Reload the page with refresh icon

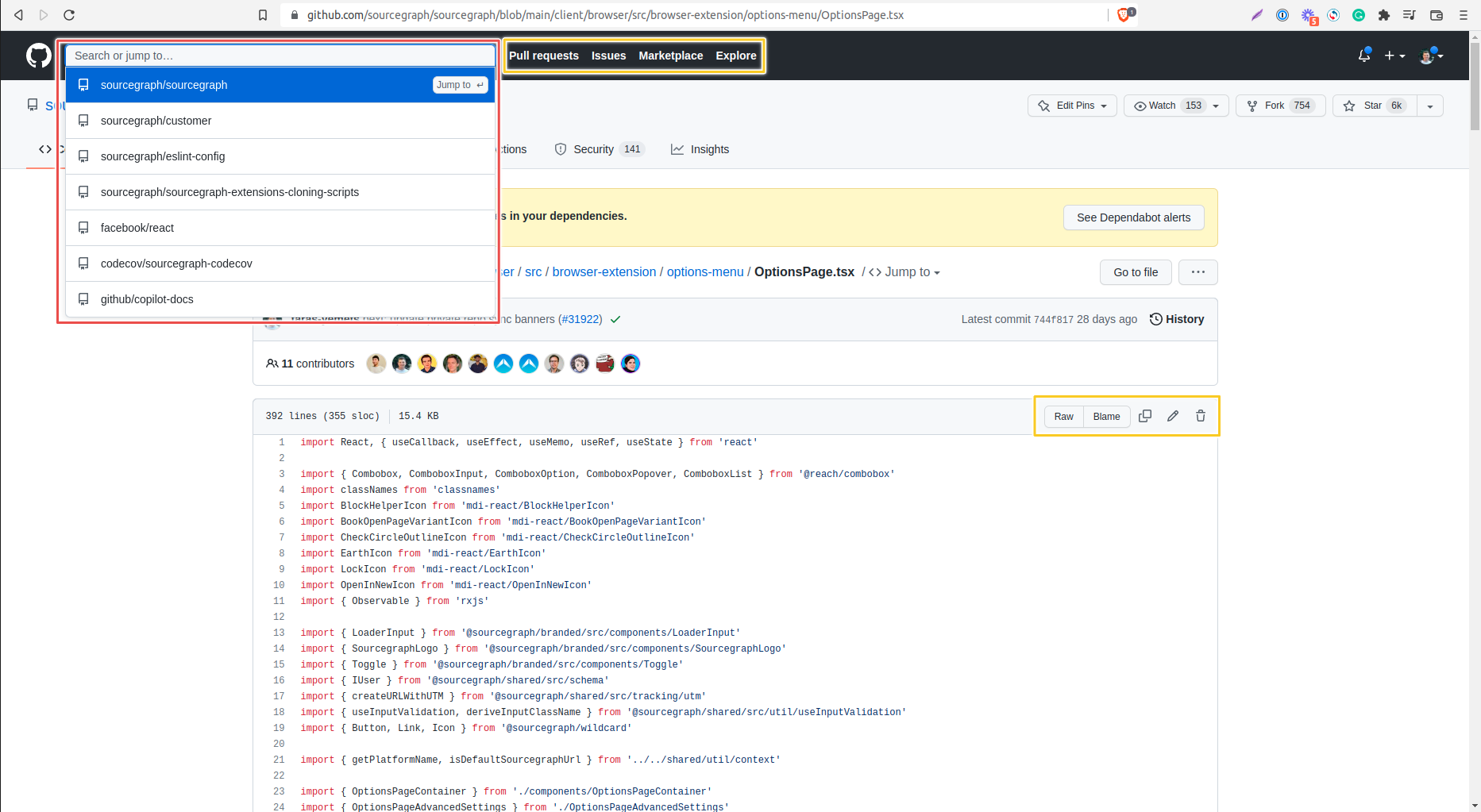[x=69, y=15]
